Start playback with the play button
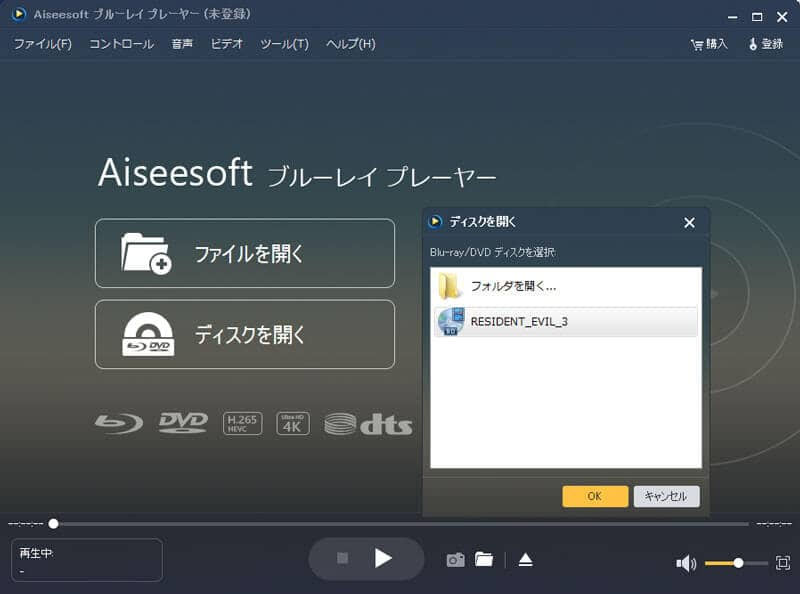800x594 pixels. (x=384, y=560)
